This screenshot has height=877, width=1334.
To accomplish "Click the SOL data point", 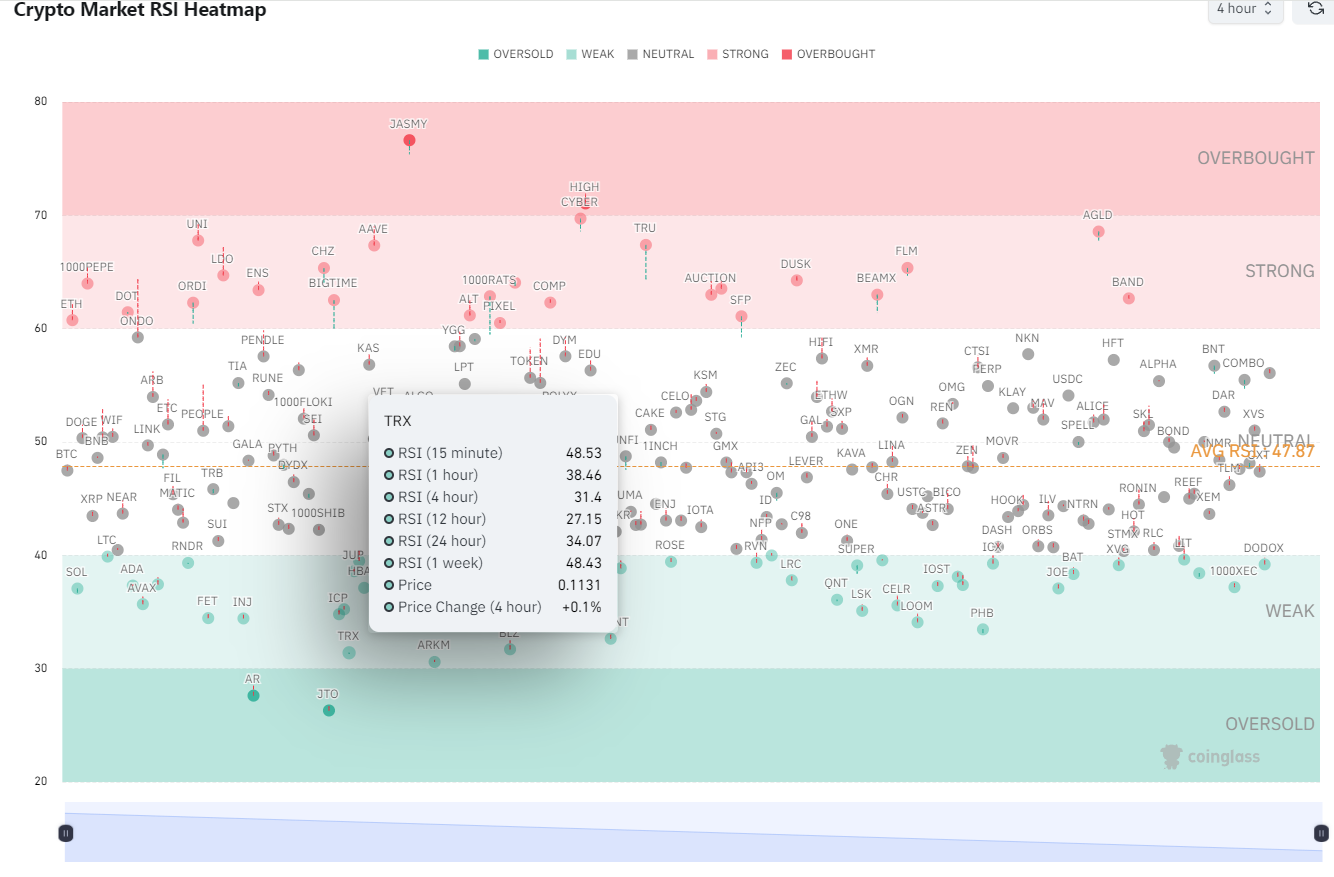I will pyautogui.click(x=77, y=589).
